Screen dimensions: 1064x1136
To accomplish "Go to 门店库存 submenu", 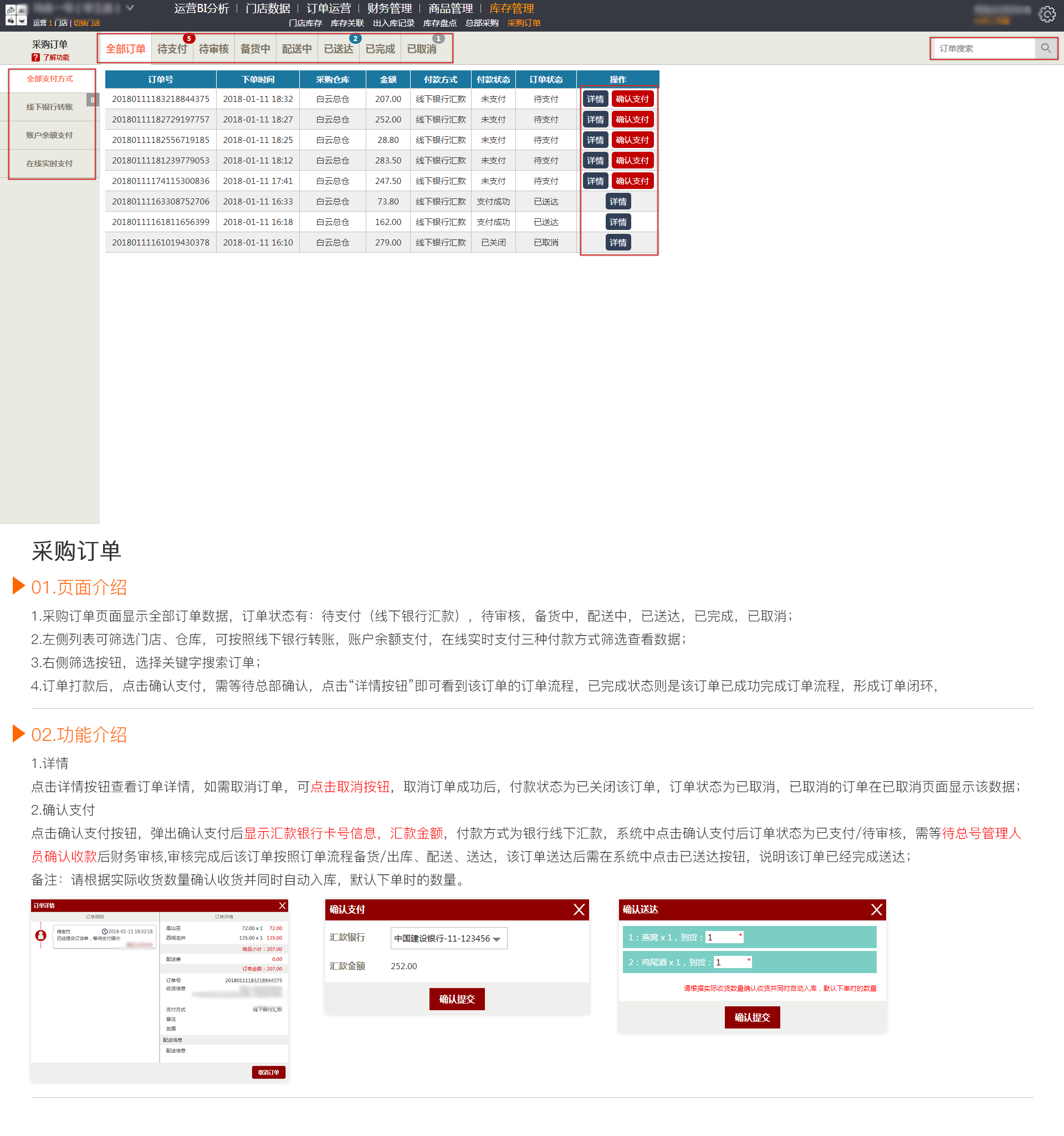I will coord(305,23).
